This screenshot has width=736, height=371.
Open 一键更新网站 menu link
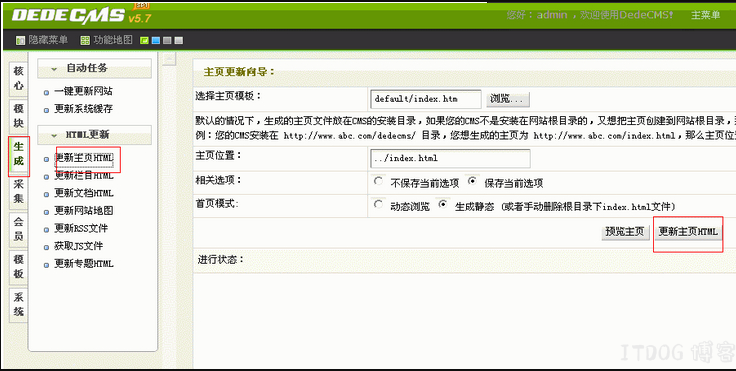(83, 91)
